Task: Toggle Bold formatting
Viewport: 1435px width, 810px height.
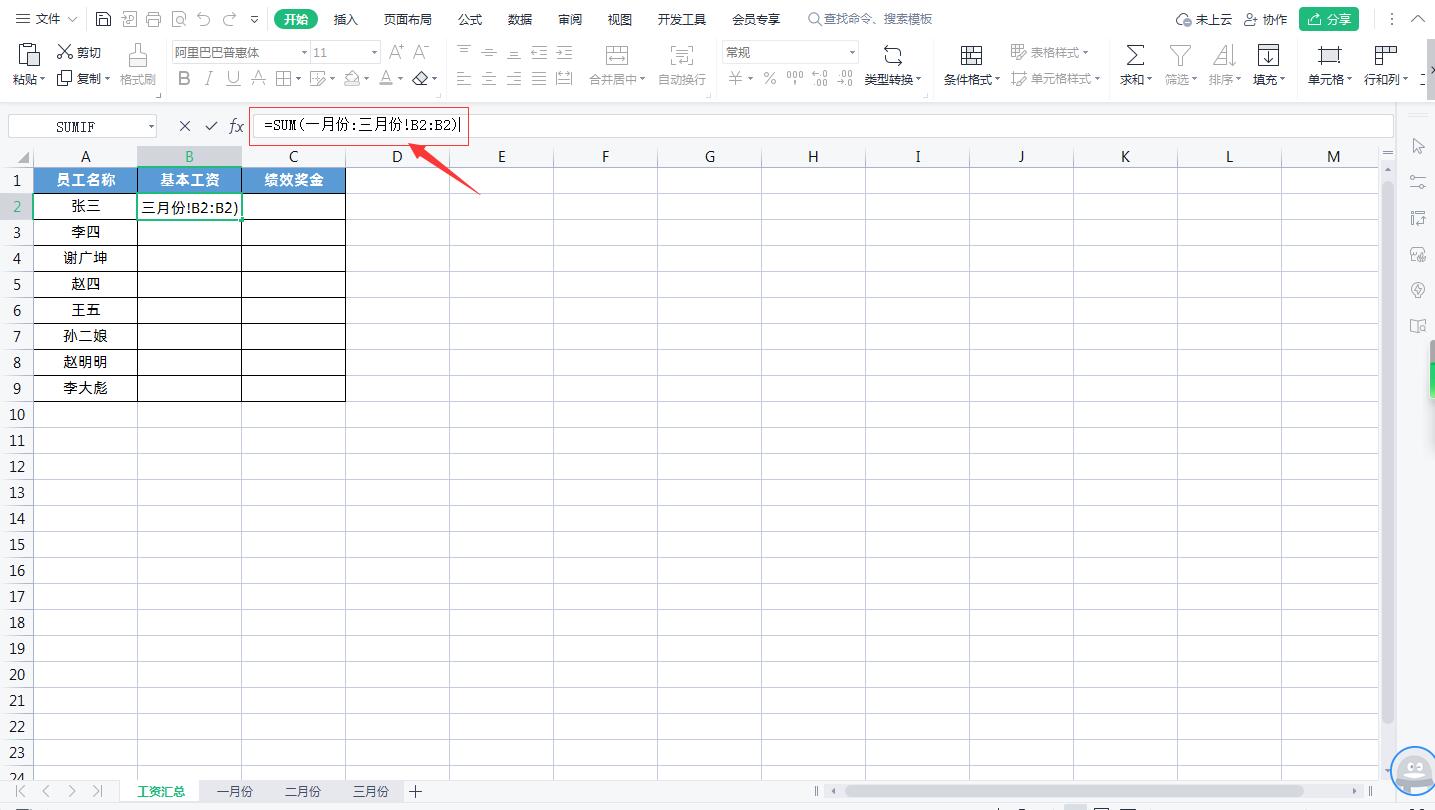Action: click(x=184, y=78)
